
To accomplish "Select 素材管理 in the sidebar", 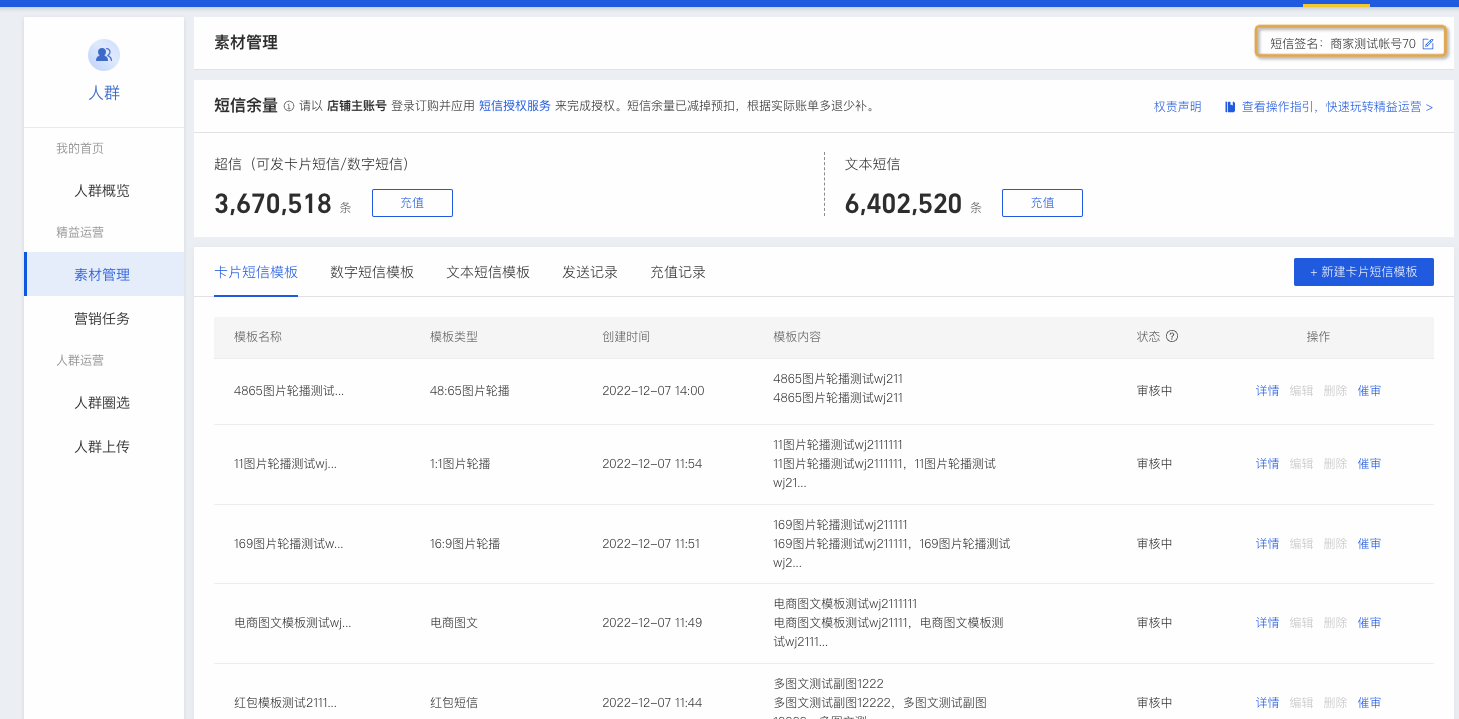I will [x=102, y=275].
